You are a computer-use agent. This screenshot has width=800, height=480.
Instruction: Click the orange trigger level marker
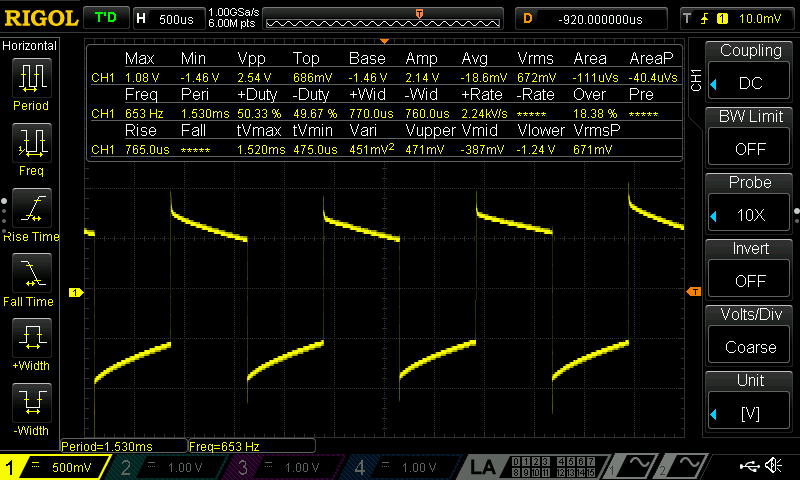(x=693, y=292)
